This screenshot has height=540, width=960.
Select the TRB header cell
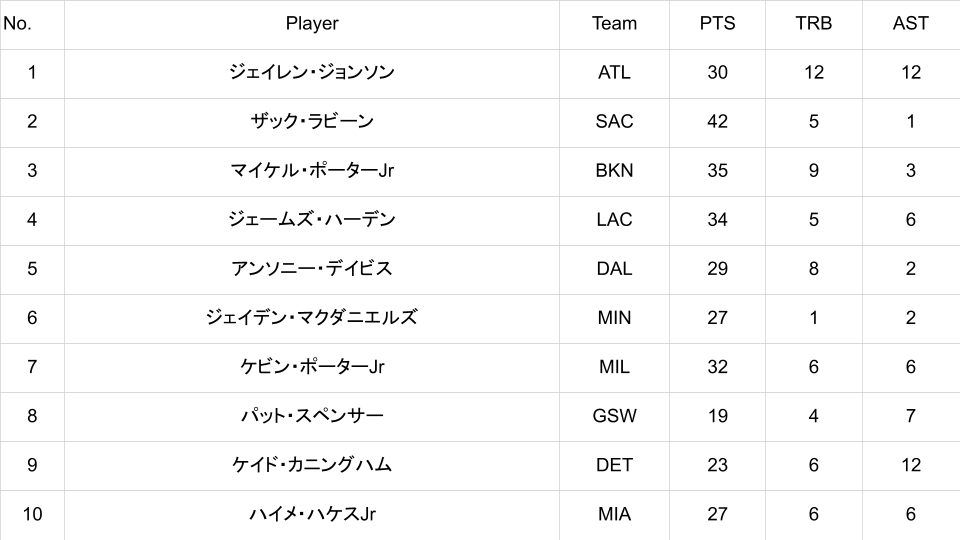coord(814,24)
